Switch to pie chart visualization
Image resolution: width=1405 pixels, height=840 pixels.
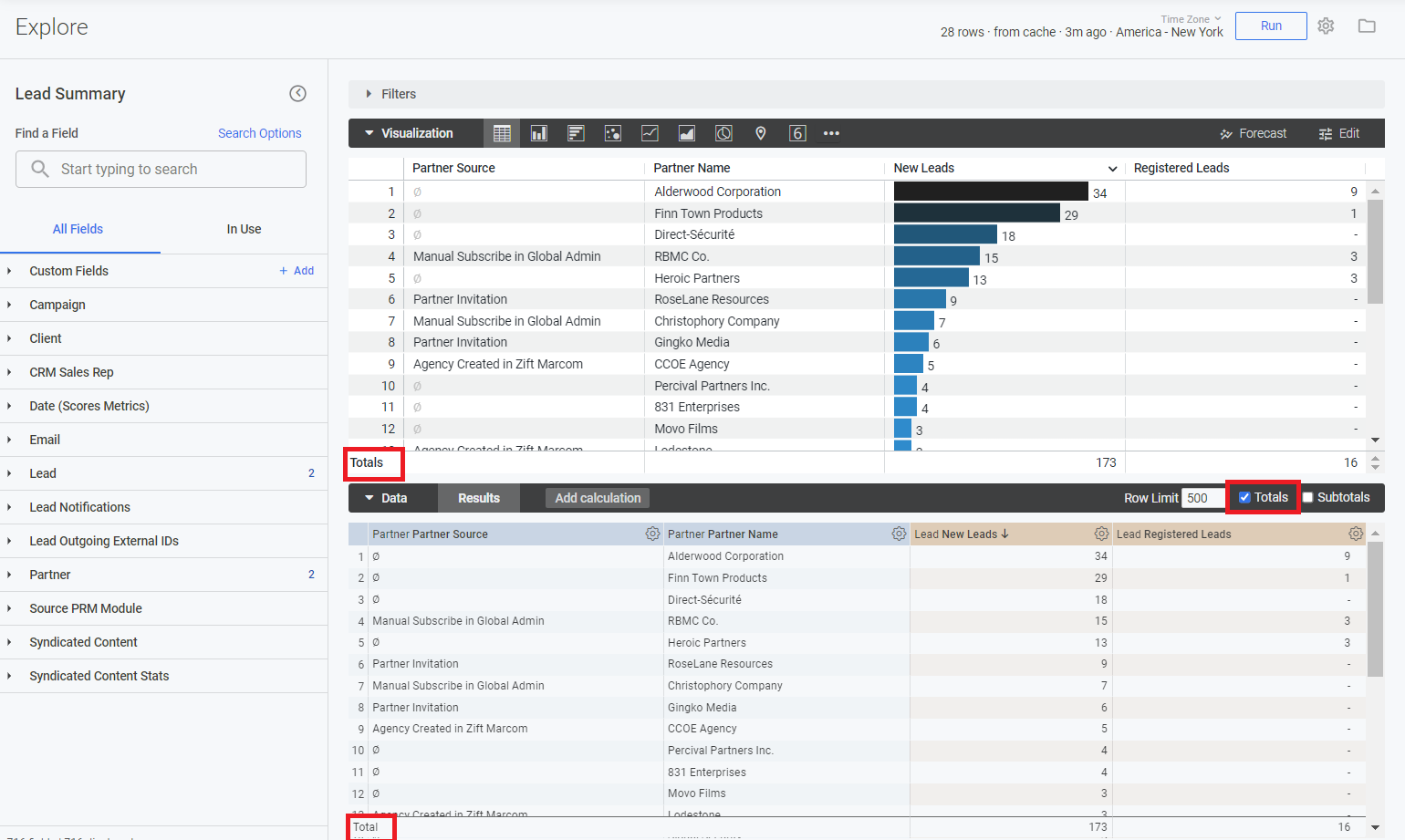[x=723, y=133]
